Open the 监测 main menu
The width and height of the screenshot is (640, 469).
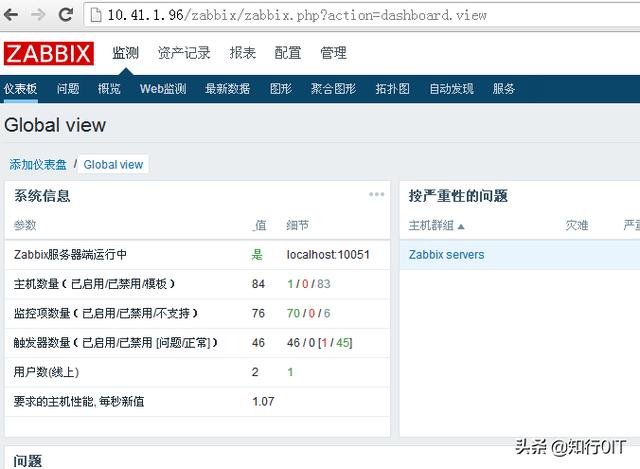click(x=125, y=53)
